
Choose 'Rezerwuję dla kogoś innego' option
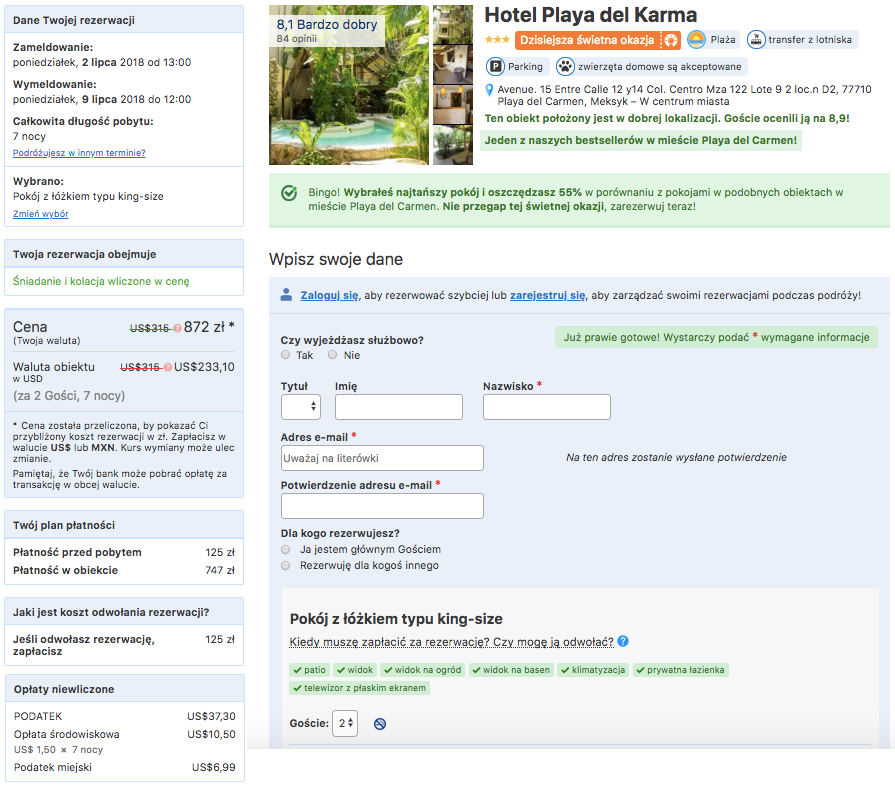click(x=285, y=565)
